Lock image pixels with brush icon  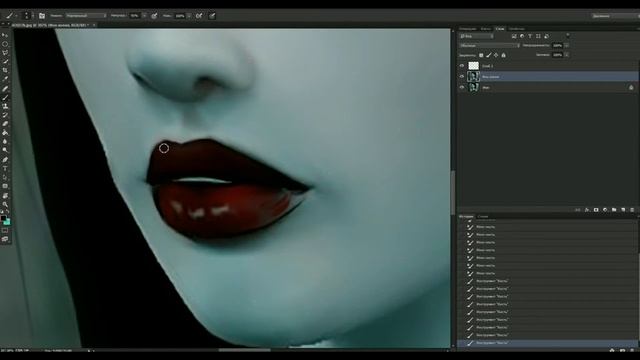point(489,55)
